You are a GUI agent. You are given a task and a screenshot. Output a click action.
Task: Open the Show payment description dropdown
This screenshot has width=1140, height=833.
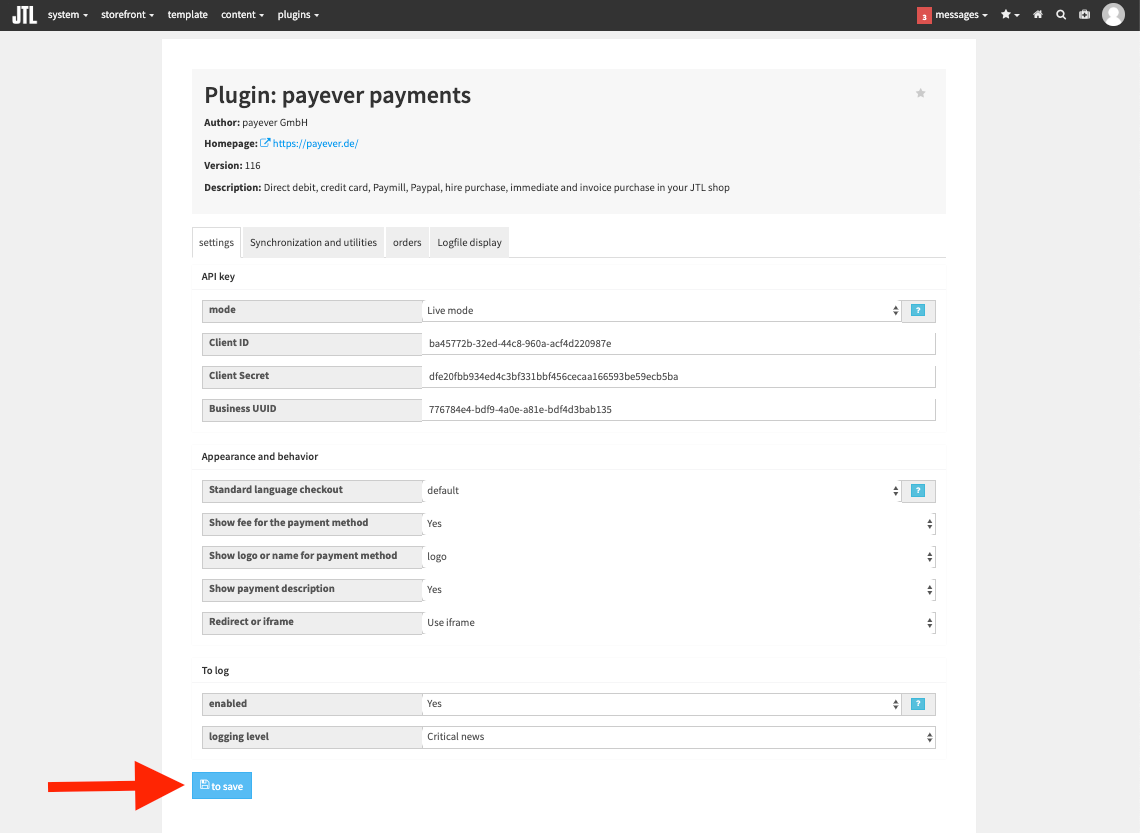[x=679, y=589]
